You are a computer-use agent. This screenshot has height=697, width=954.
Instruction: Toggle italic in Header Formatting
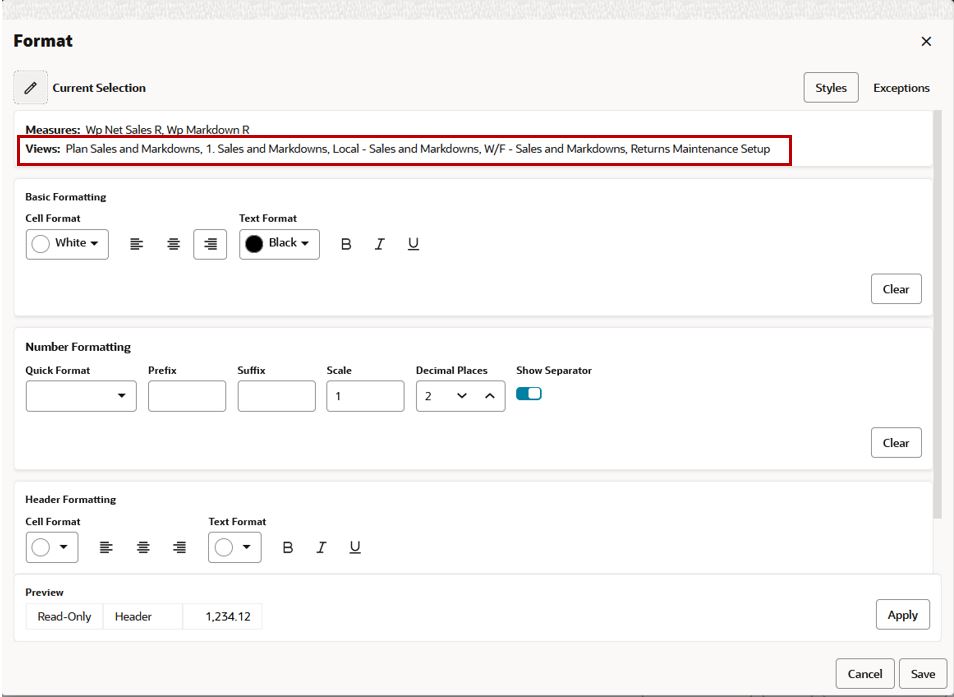click(321, 547)
